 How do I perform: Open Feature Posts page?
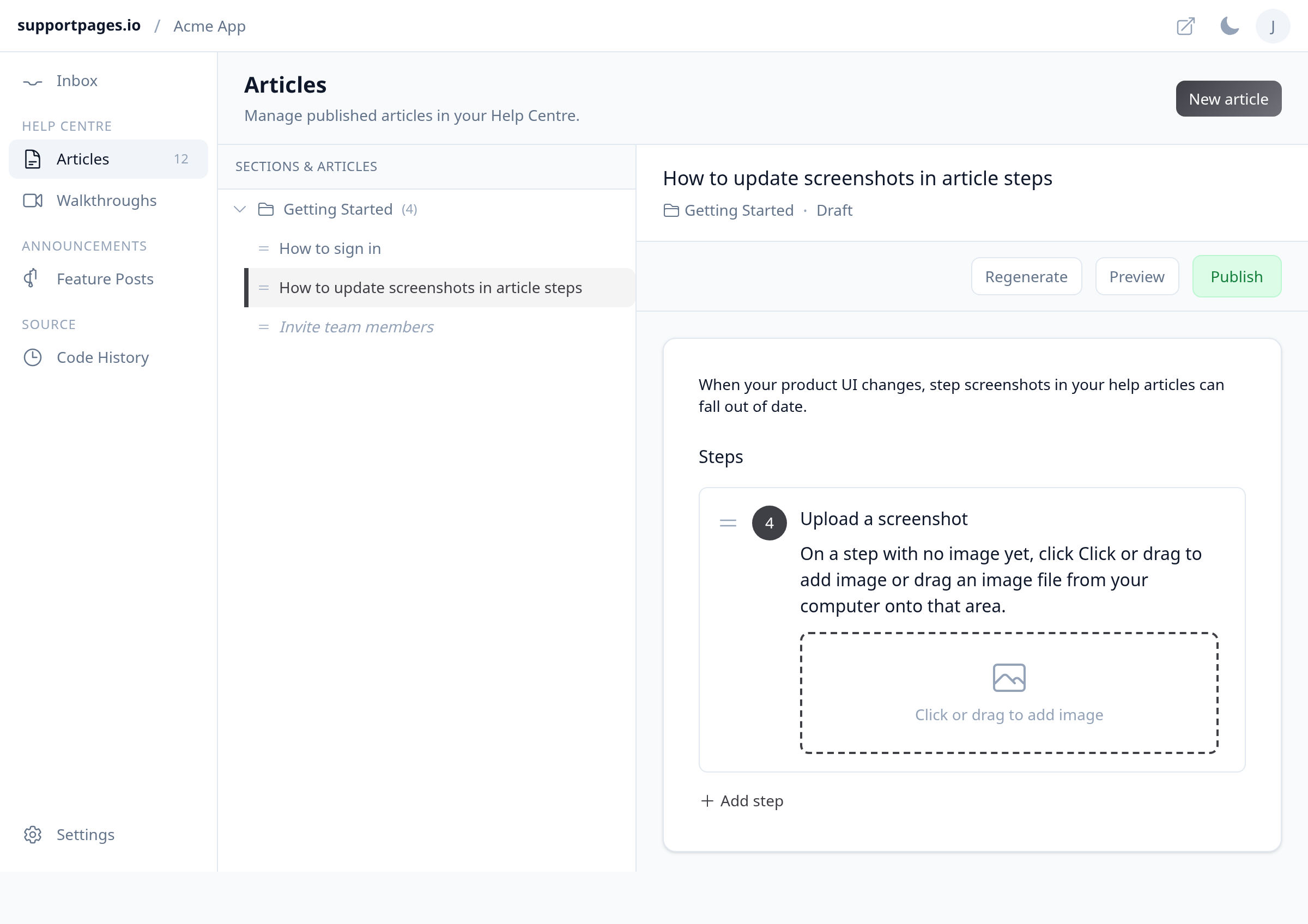pos(108,279)
